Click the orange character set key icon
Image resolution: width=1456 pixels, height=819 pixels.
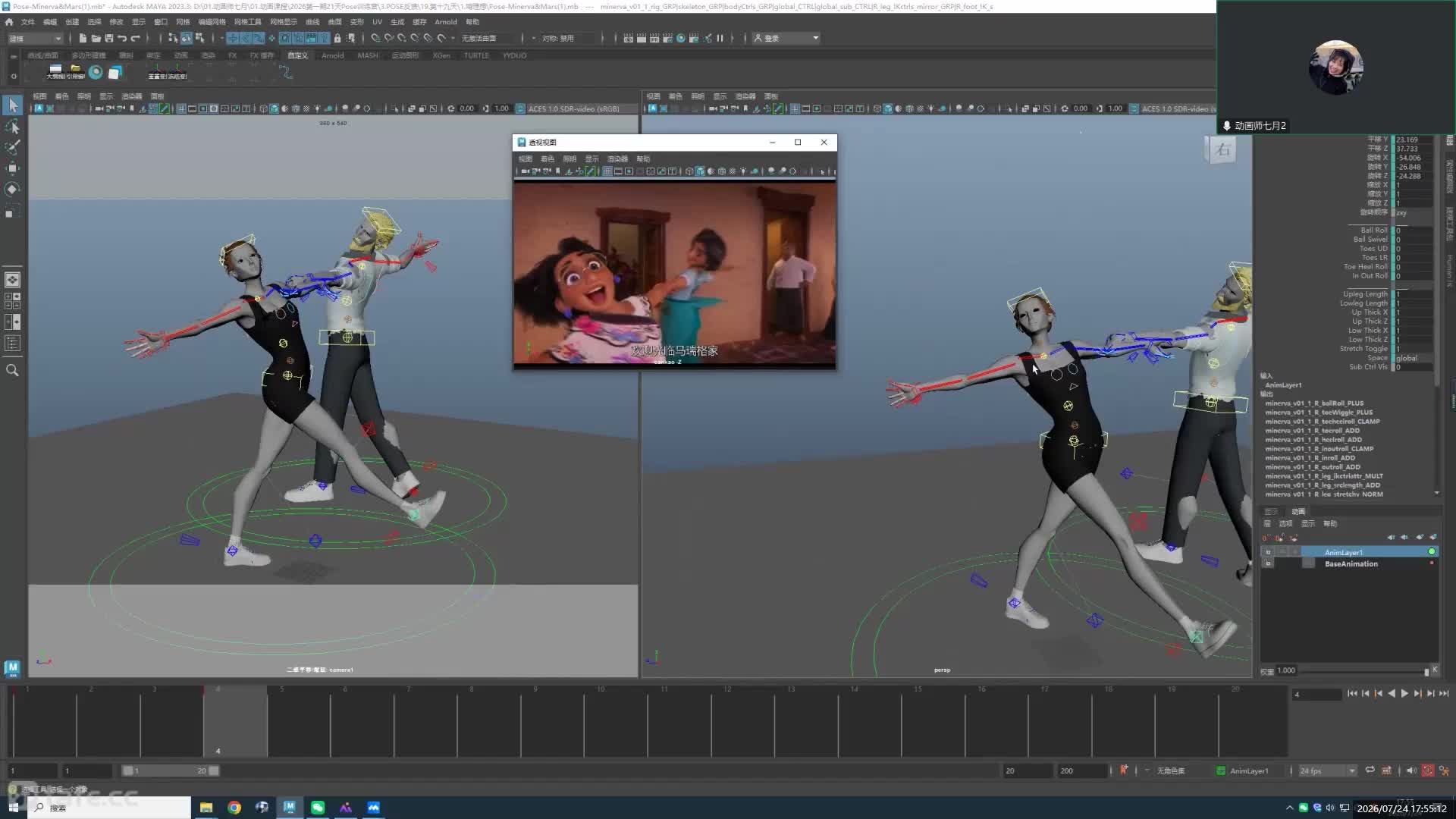pyautogui.click(x=1124, y=770)
